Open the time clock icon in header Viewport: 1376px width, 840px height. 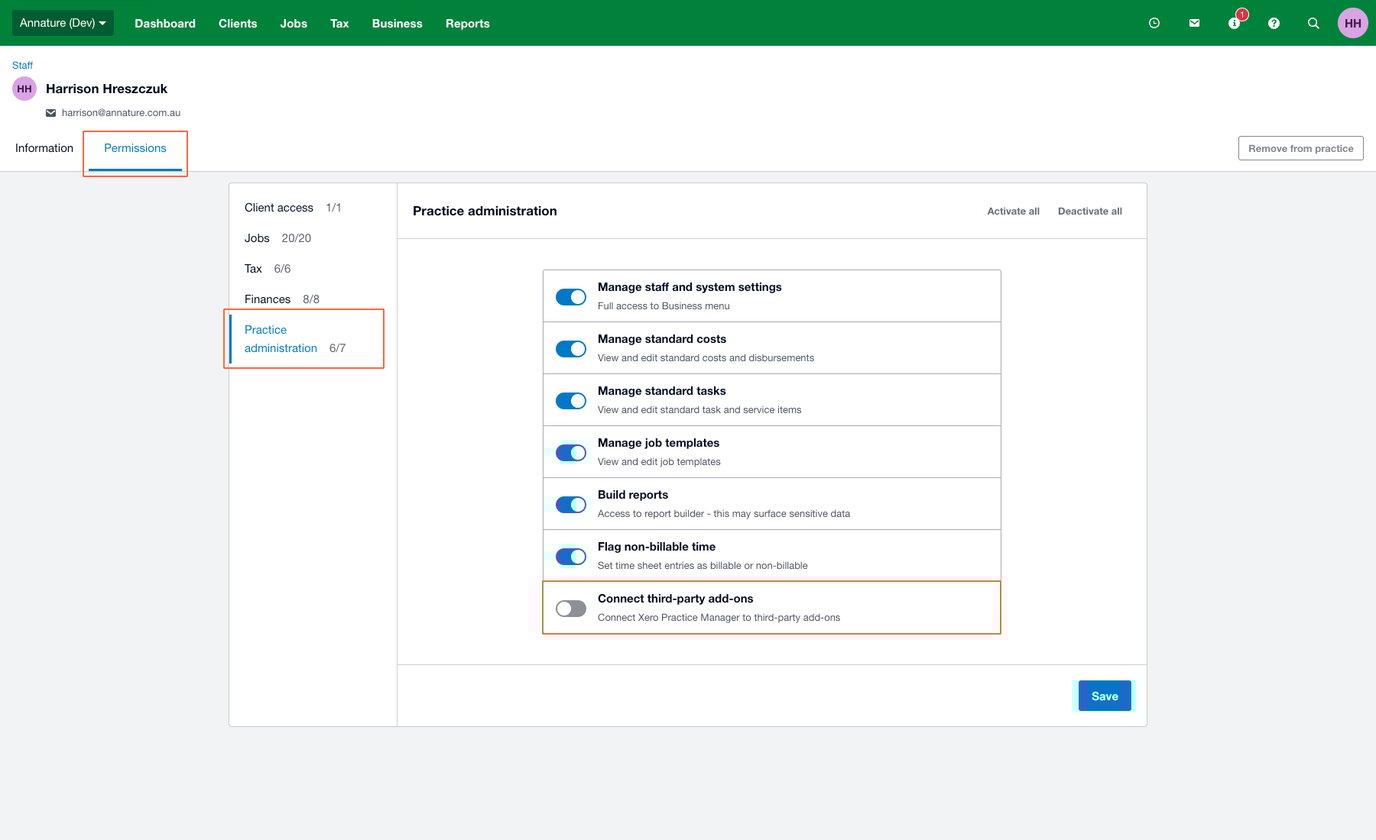point(1154,23)
